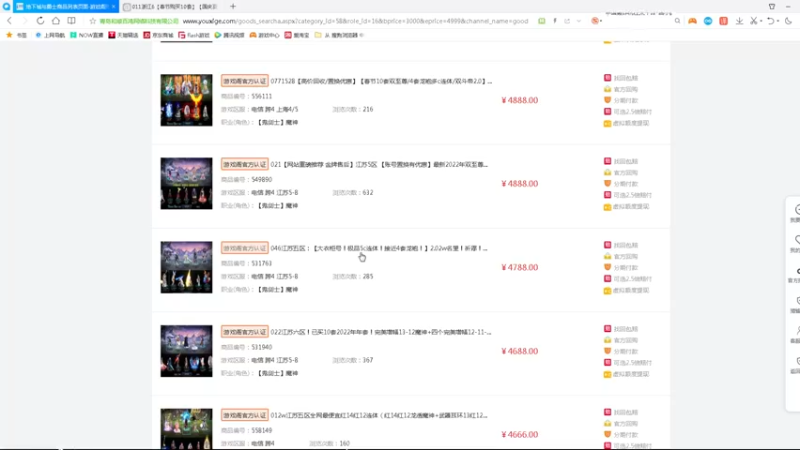Image resolution: width=800 pixels, height=450 pixels.
Task: Open thumbnail of item 549890
Action: 186,184
